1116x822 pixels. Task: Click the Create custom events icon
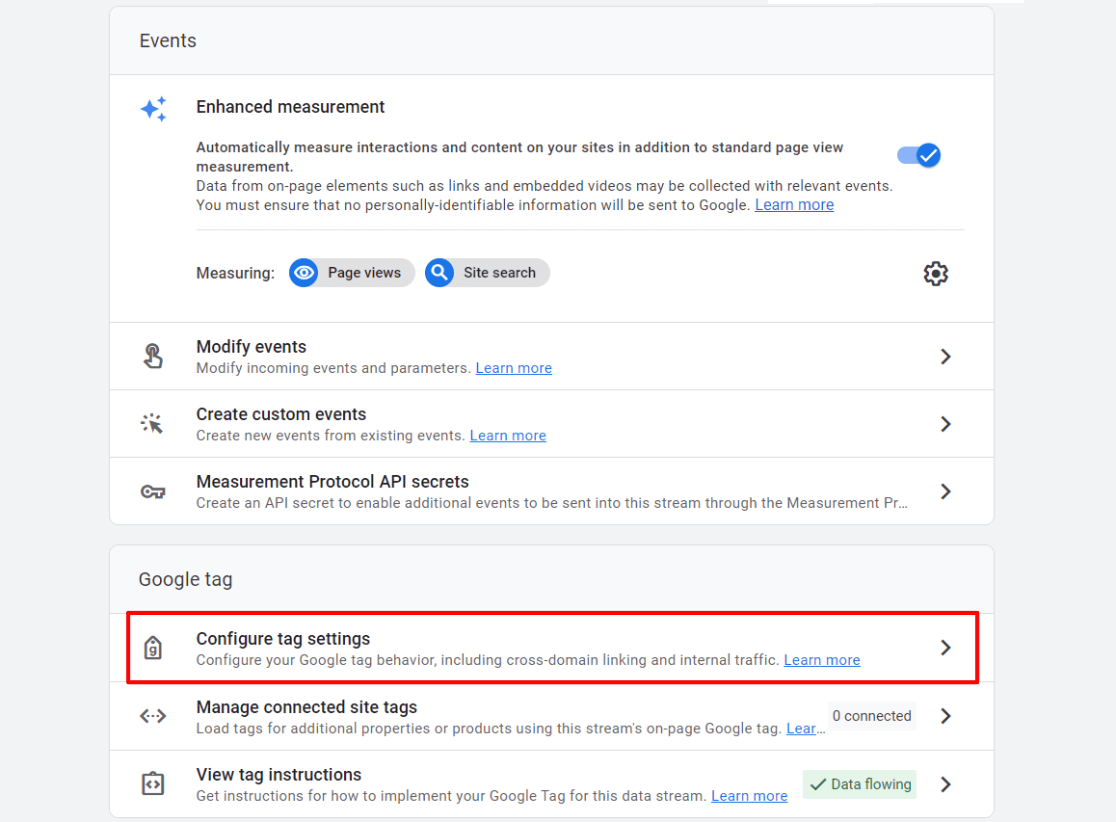[x=153, y=423]
